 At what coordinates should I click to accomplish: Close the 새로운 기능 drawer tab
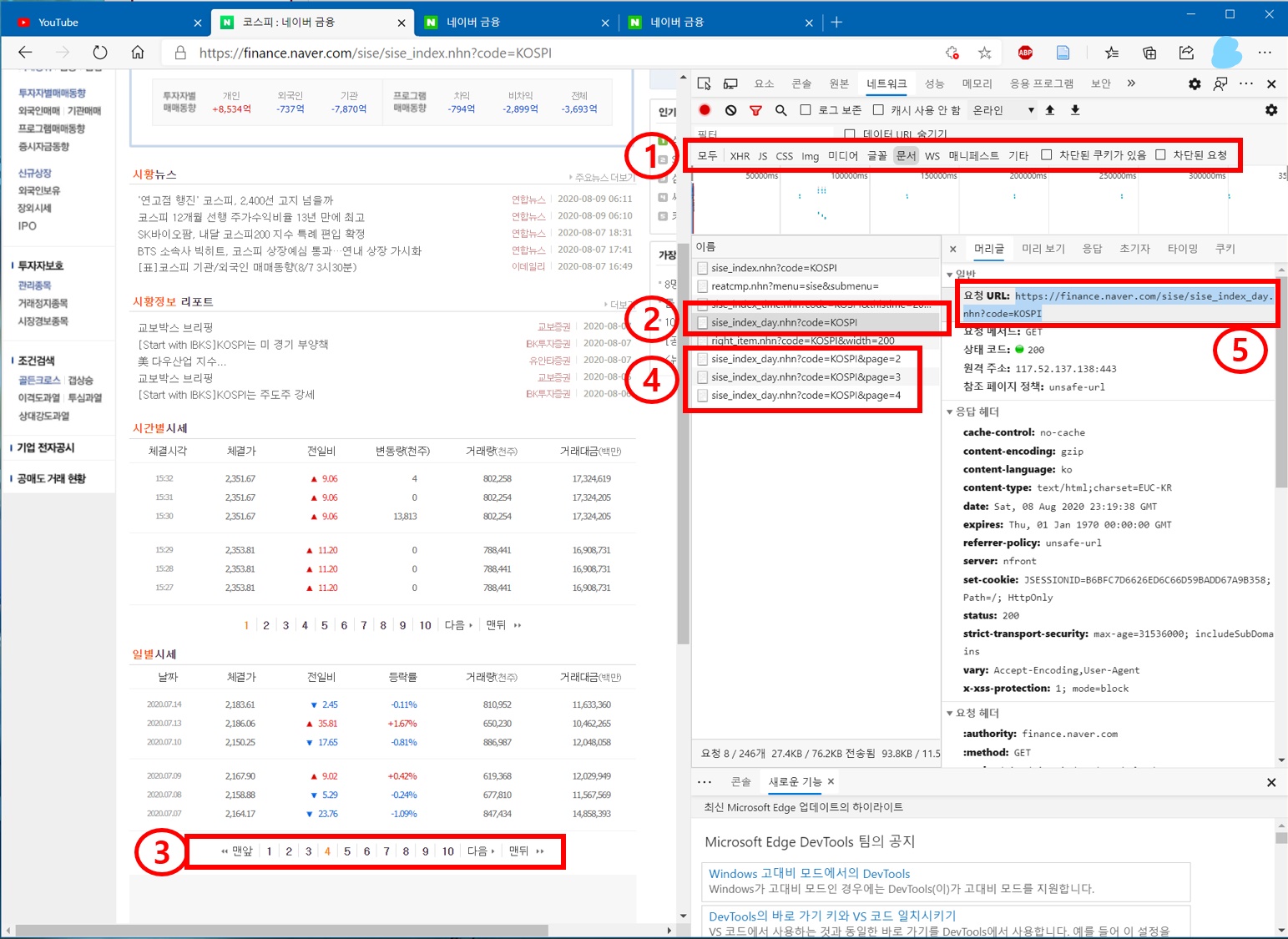pos(831,782)
